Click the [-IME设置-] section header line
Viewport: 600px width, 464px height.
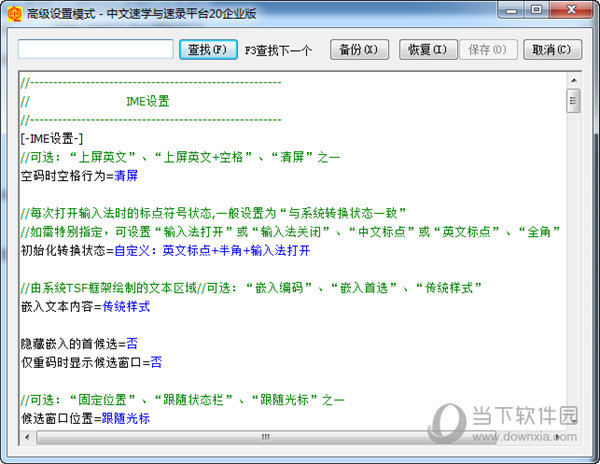tap(52, 138)
